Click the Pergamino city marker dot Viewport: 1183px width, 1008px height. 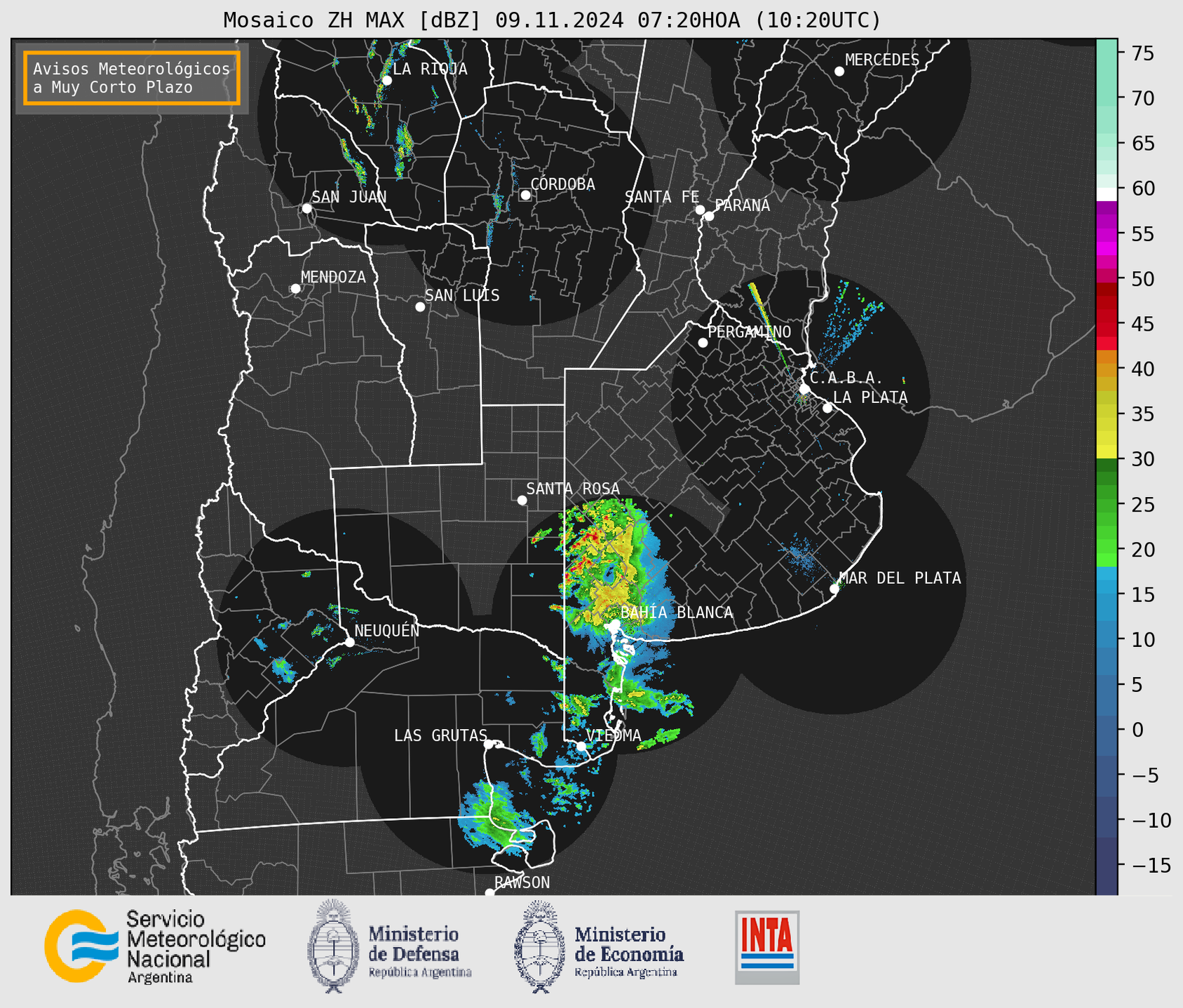pos(703,343)
